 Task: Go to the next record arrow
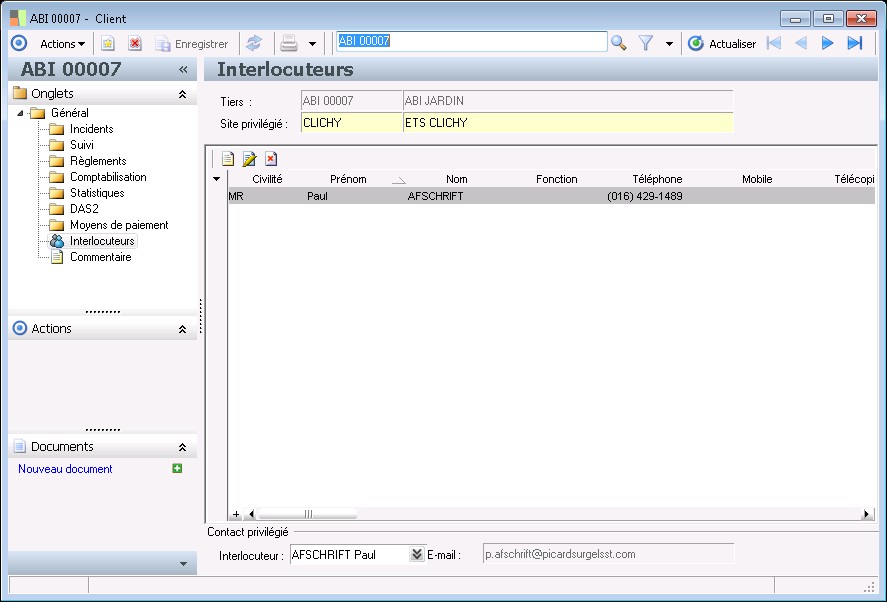coord(827,43)
